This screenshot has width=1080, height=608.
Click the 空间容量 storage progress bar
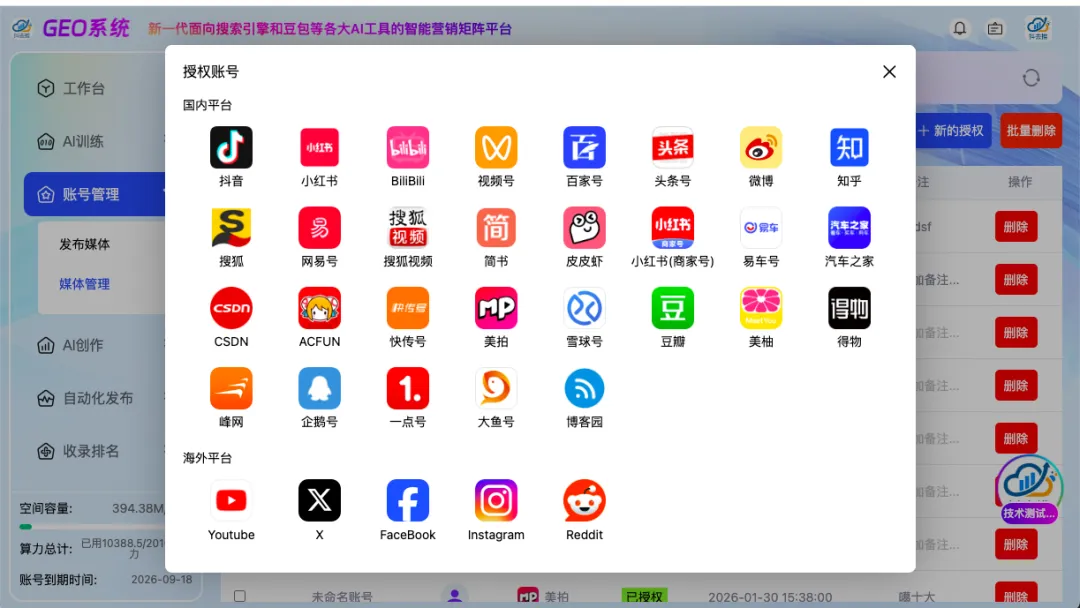coord(92,527)
